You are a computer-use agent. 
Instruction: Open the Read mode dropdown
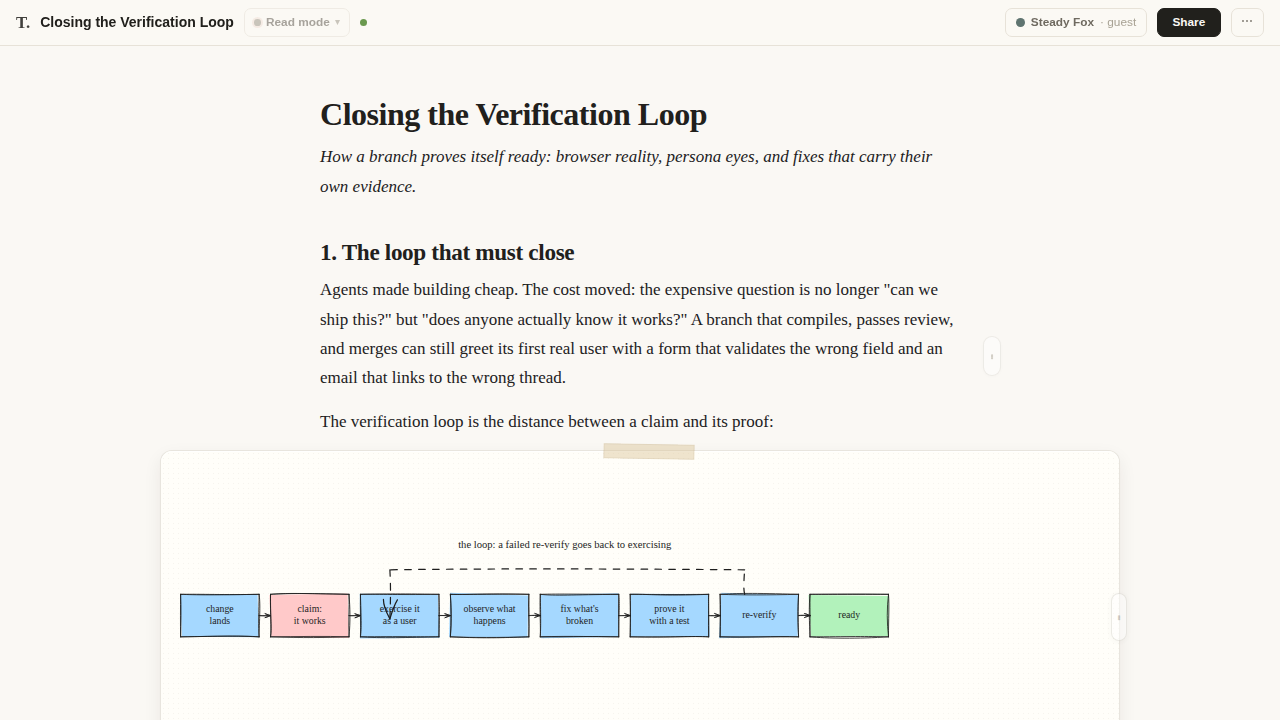(x=297, y=22)
